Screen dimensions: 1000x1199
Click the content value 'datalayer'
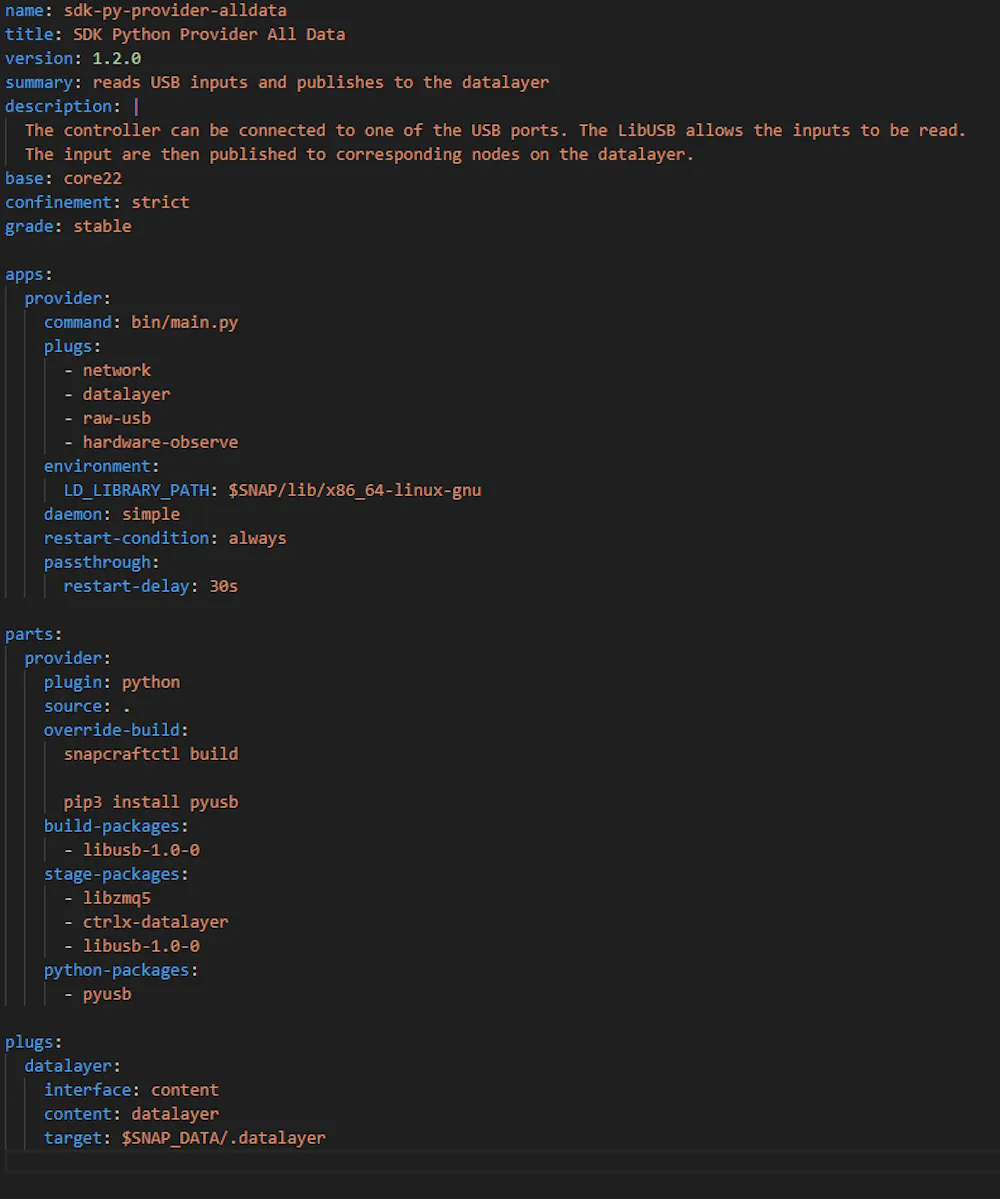click(x=175, y=1114)
